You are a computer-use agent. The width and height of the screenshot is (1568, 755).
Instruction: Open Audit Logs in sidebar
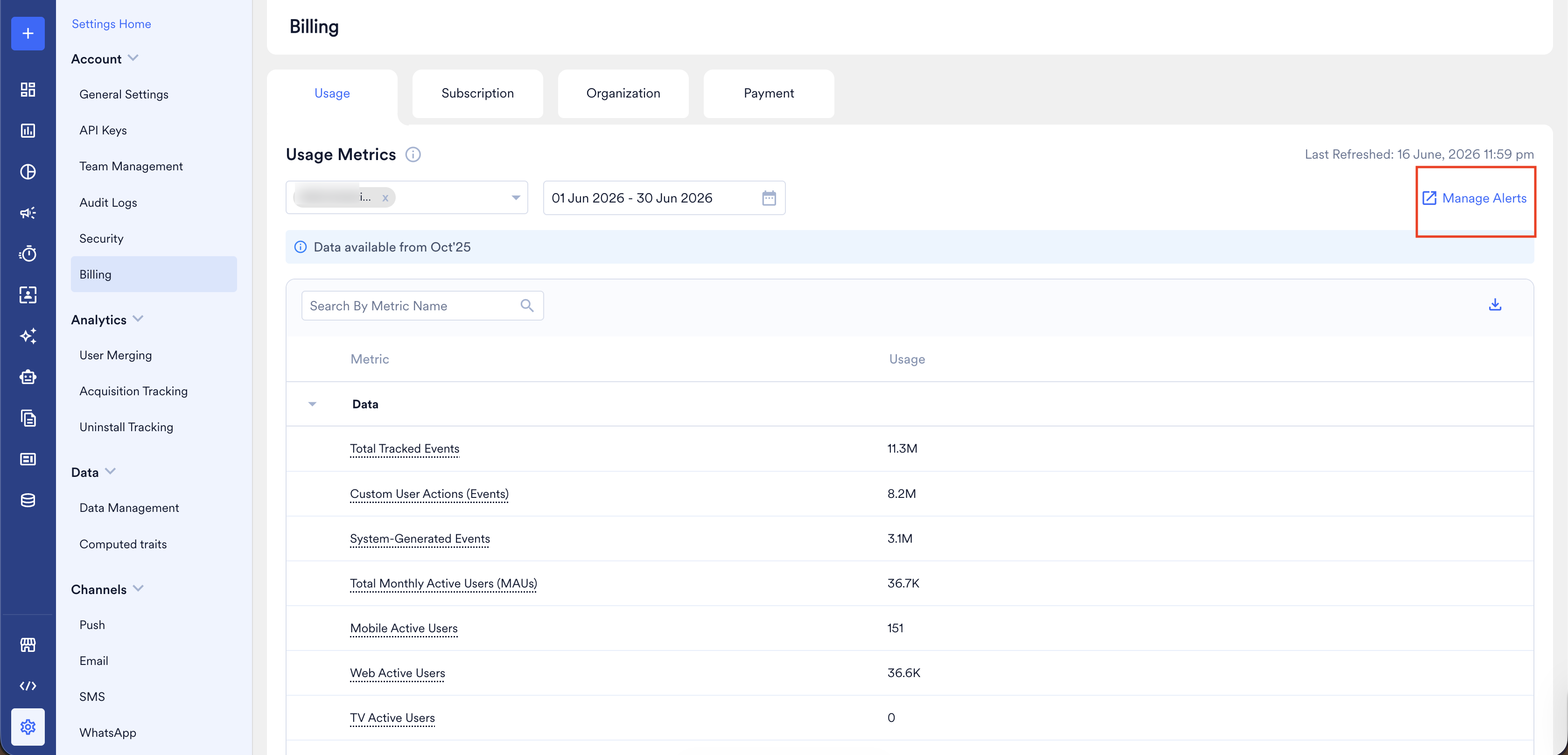point(108,203)
